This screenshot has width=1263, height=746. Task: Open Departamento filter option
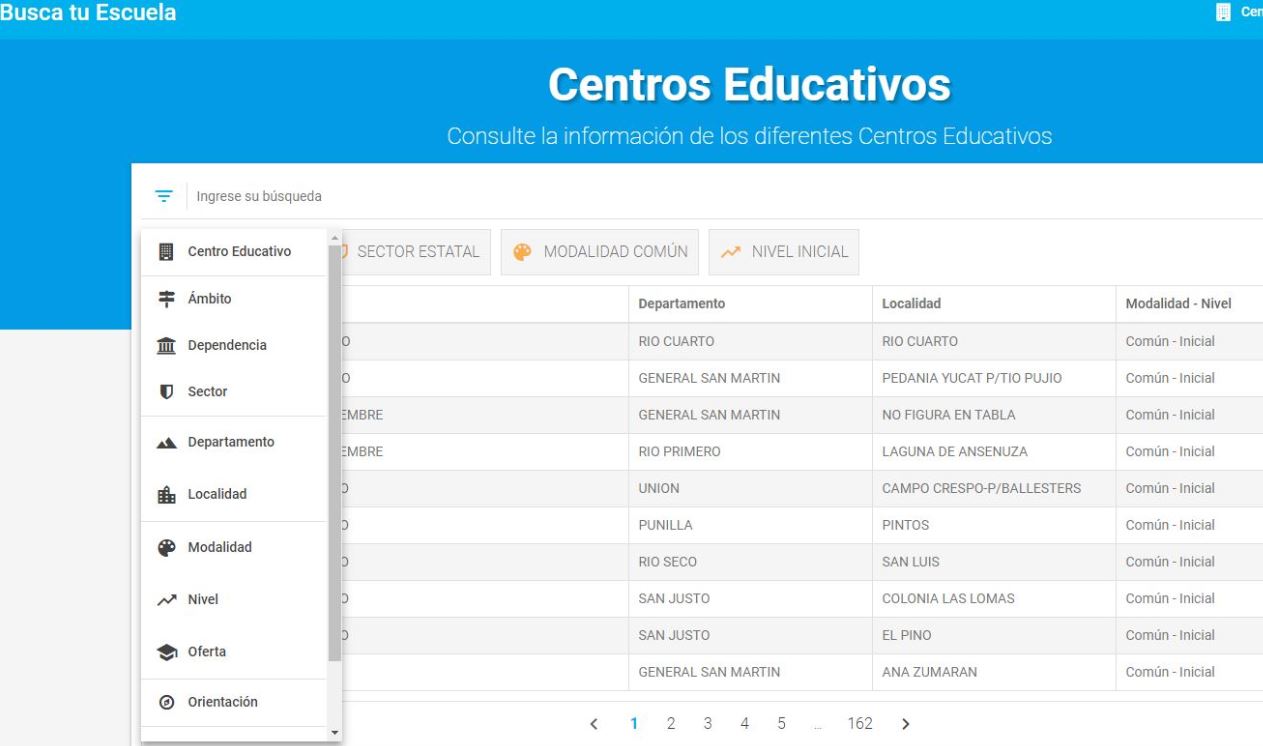point(234,442)
